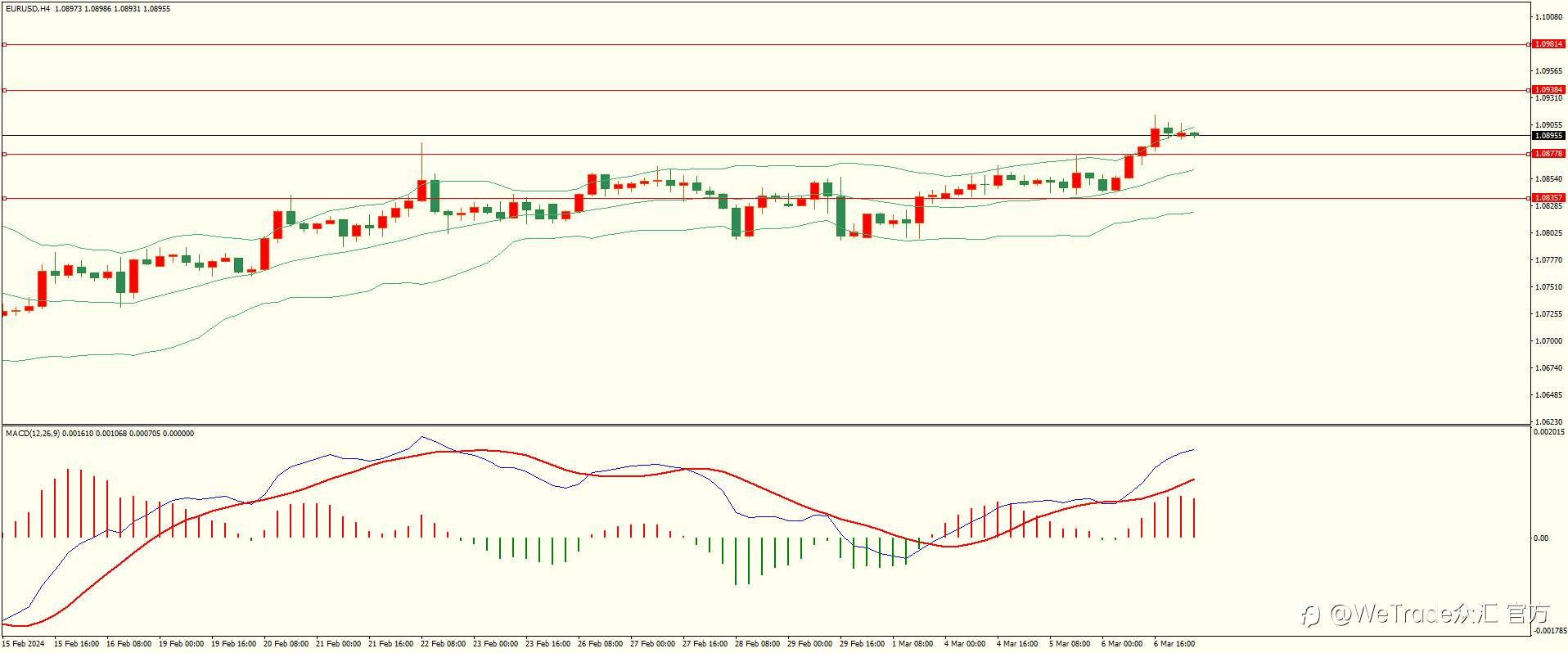
Task: Click the 15 Feb 2024 date label
Action: point(23,644)
